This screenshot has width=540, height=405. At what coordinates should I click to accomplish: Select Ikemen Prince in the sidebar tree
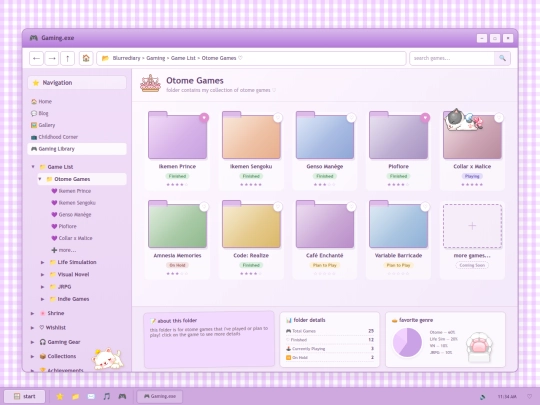coord(71,191)
